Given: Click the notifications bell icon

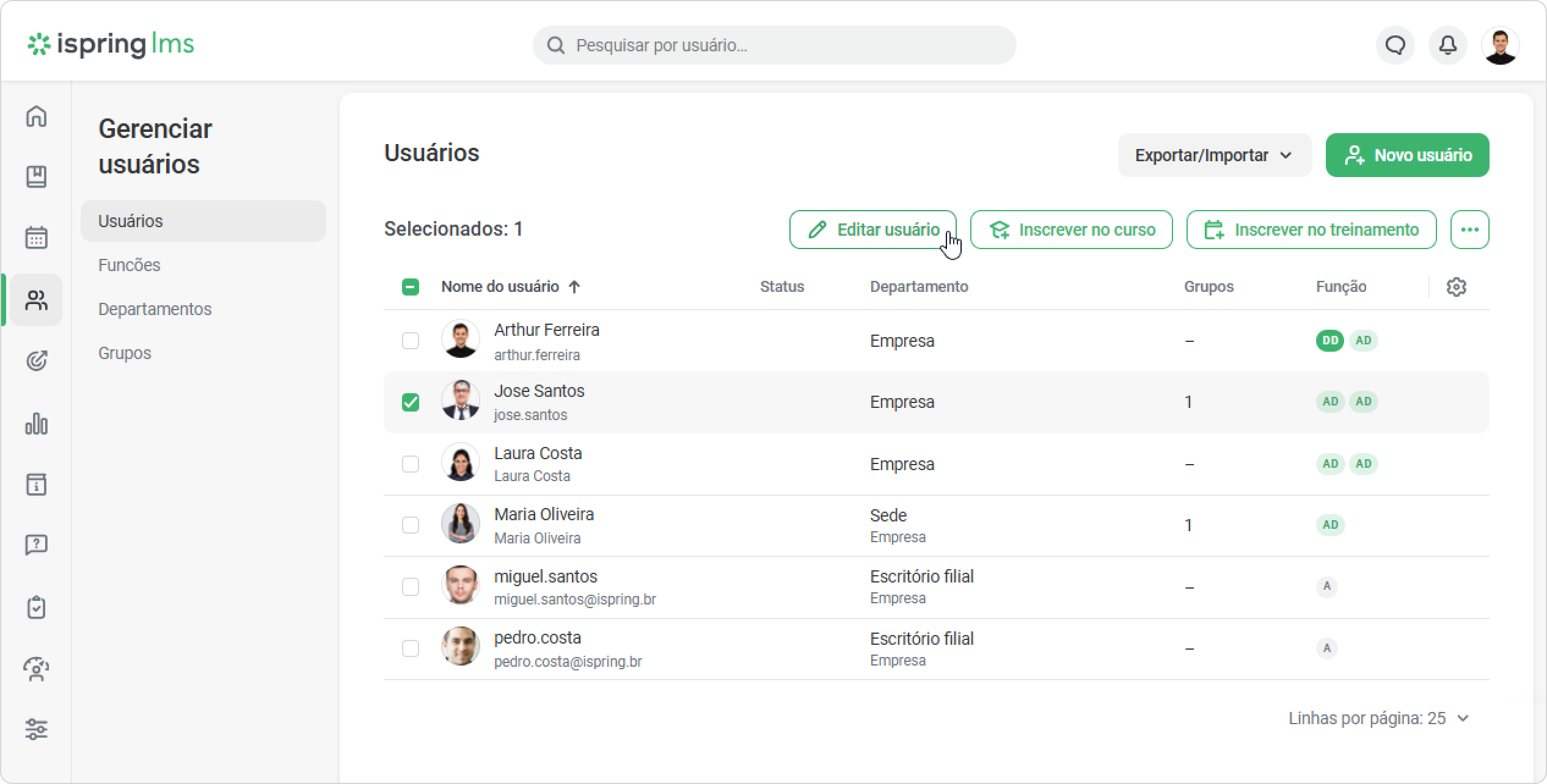Looking at the screenshot, I should [x=1448, y=45].
